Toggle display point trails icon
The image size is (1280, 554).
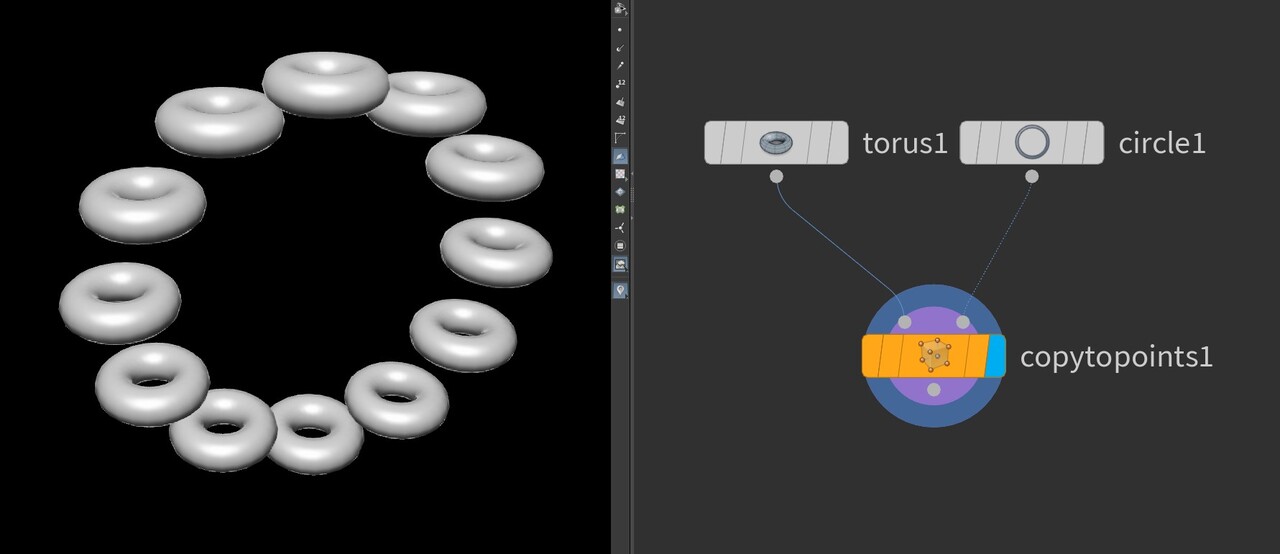[x=620, y=65]
